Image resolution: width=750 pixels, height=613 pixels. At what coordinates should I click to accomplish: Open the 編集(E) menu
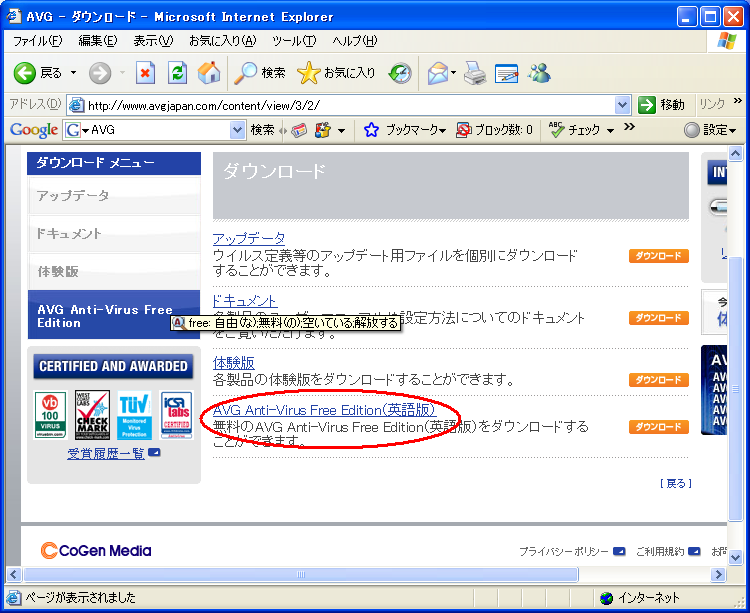click(98, 41)
